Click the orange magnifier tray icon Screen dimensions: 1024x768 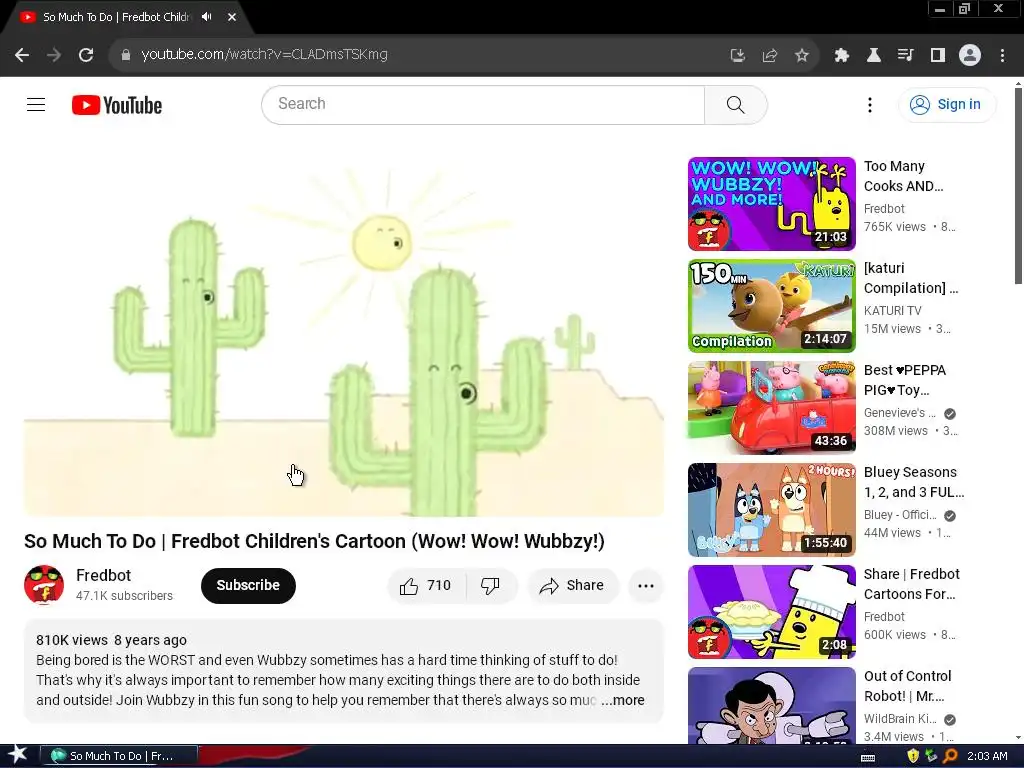[951, 756]
